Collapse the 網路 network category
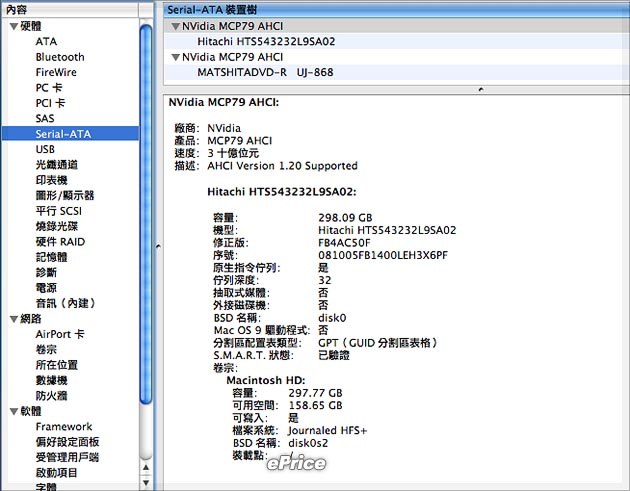Viewport: 630px width, 491px height. (14, 319)
